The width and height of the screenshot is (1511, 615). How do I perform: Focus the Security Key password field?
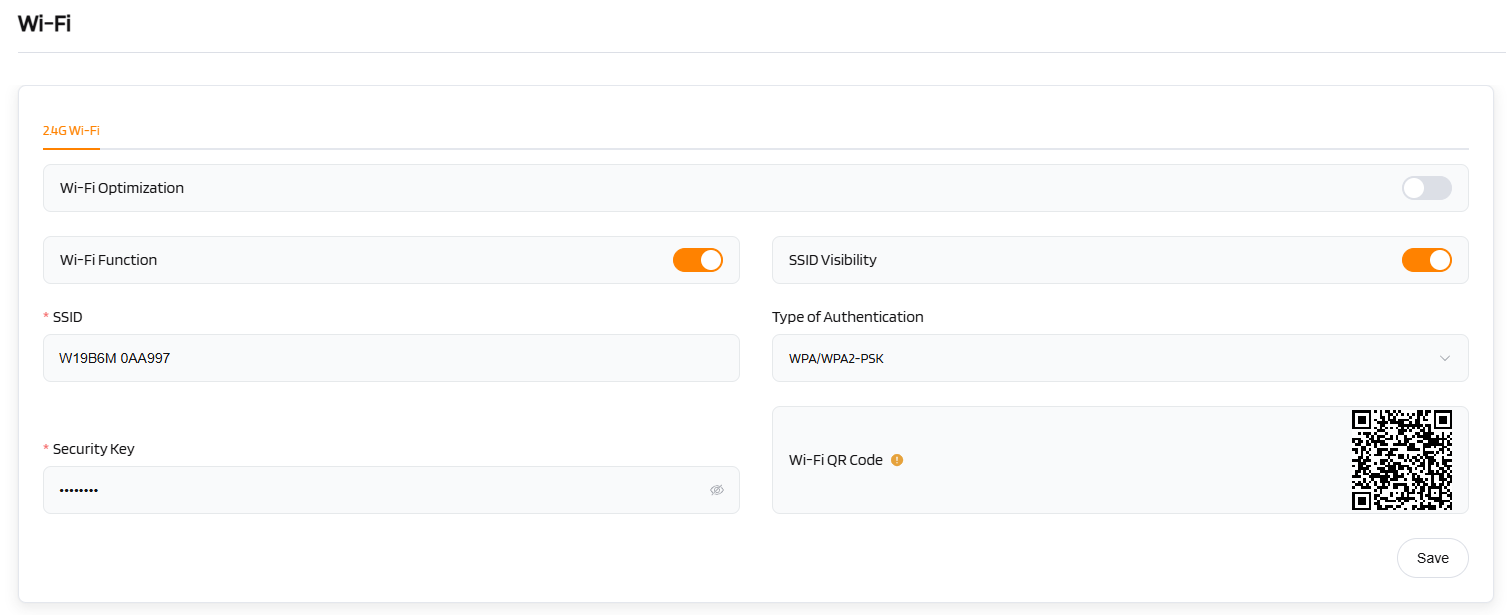point(370,490)
